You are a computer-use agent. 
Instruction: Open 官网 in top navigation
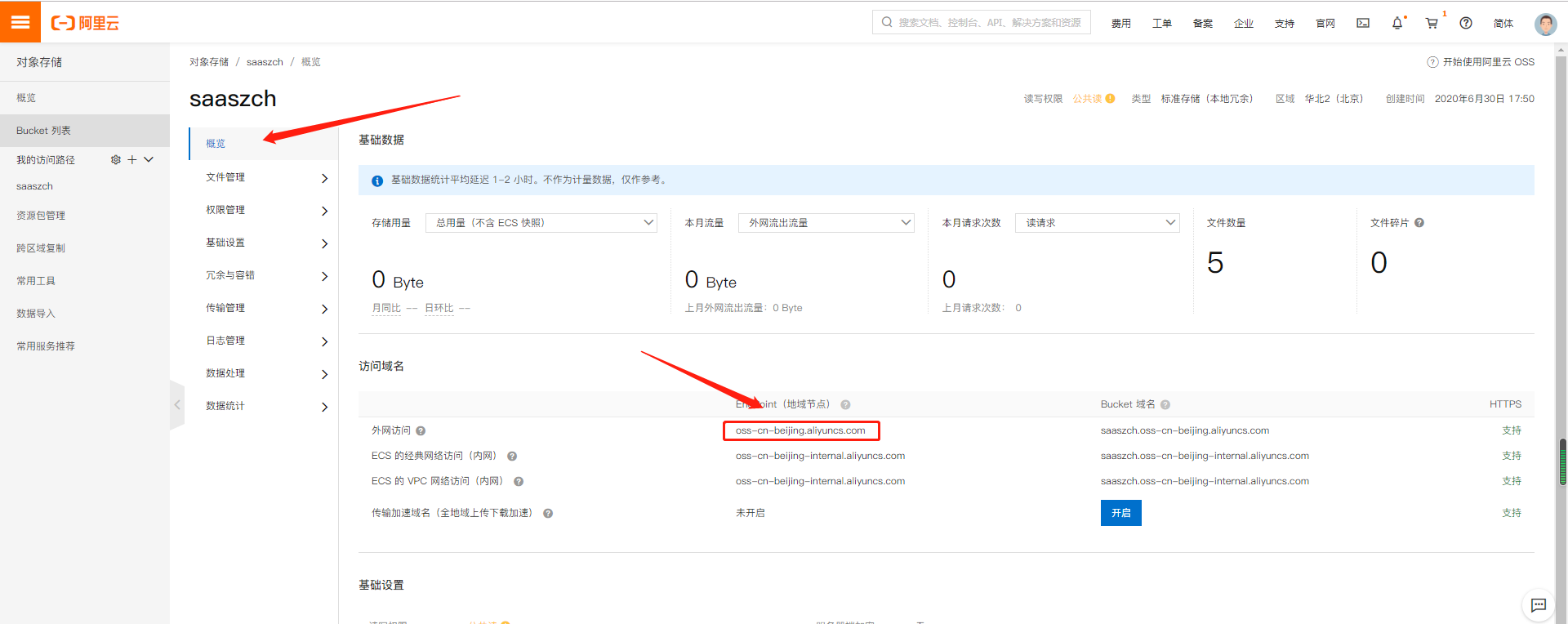[x=1325, y=23]
